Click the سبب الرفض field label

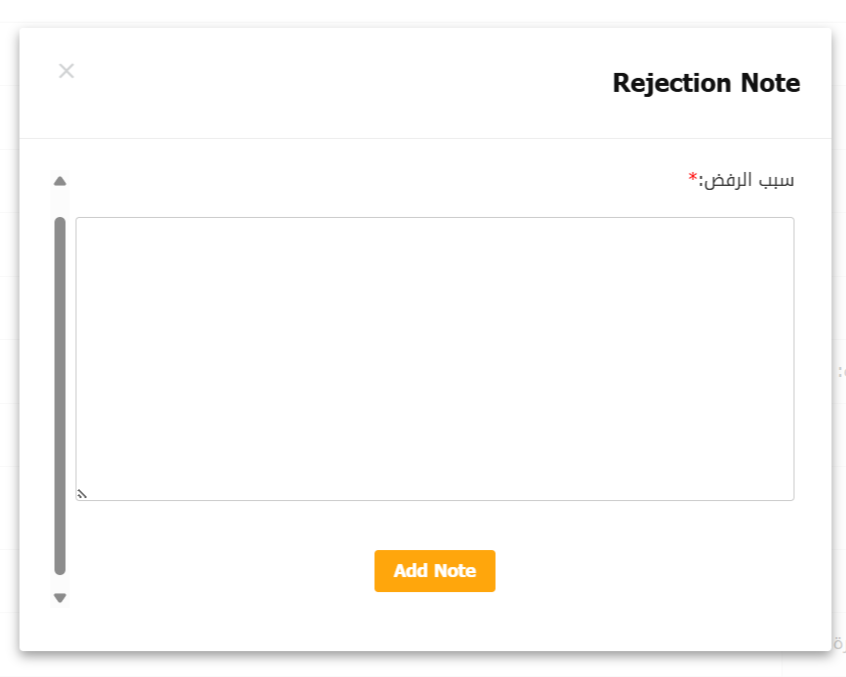[x=748, y=180]
